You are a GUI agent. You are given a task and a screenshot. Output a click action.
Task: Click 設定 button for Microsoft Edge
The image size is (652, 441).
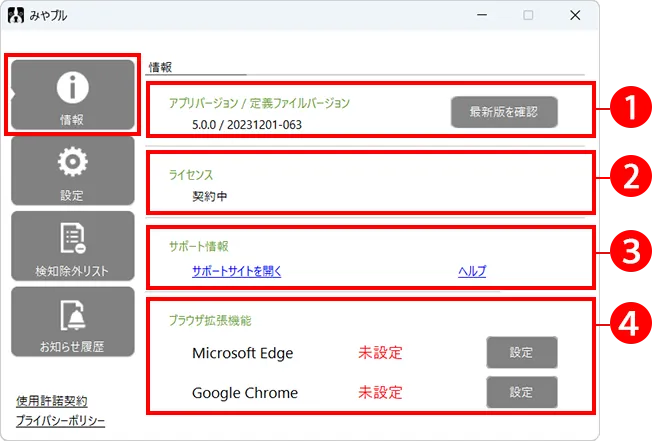coord(522,352)
